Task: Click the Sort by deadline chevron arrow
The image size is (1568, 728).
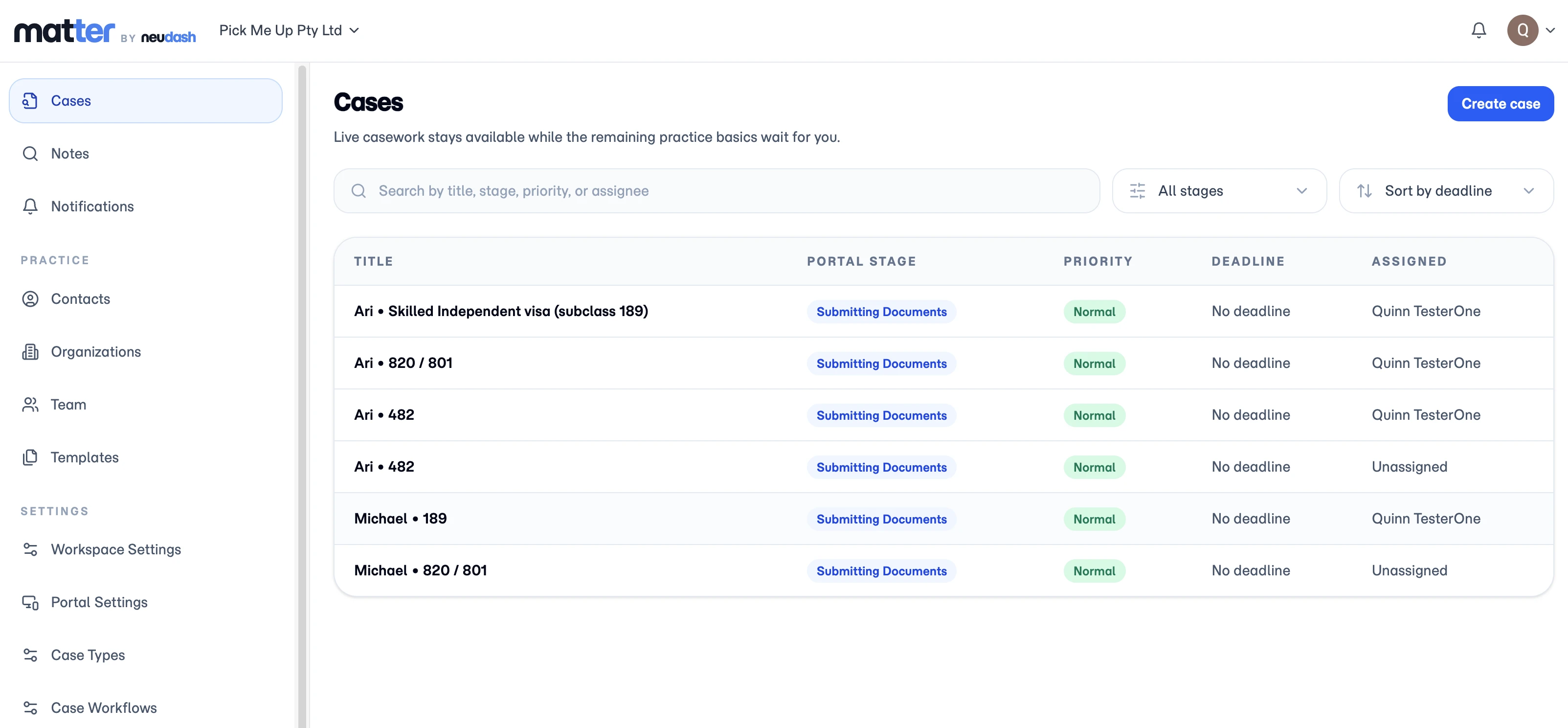Action: (x=1528, y=190)
